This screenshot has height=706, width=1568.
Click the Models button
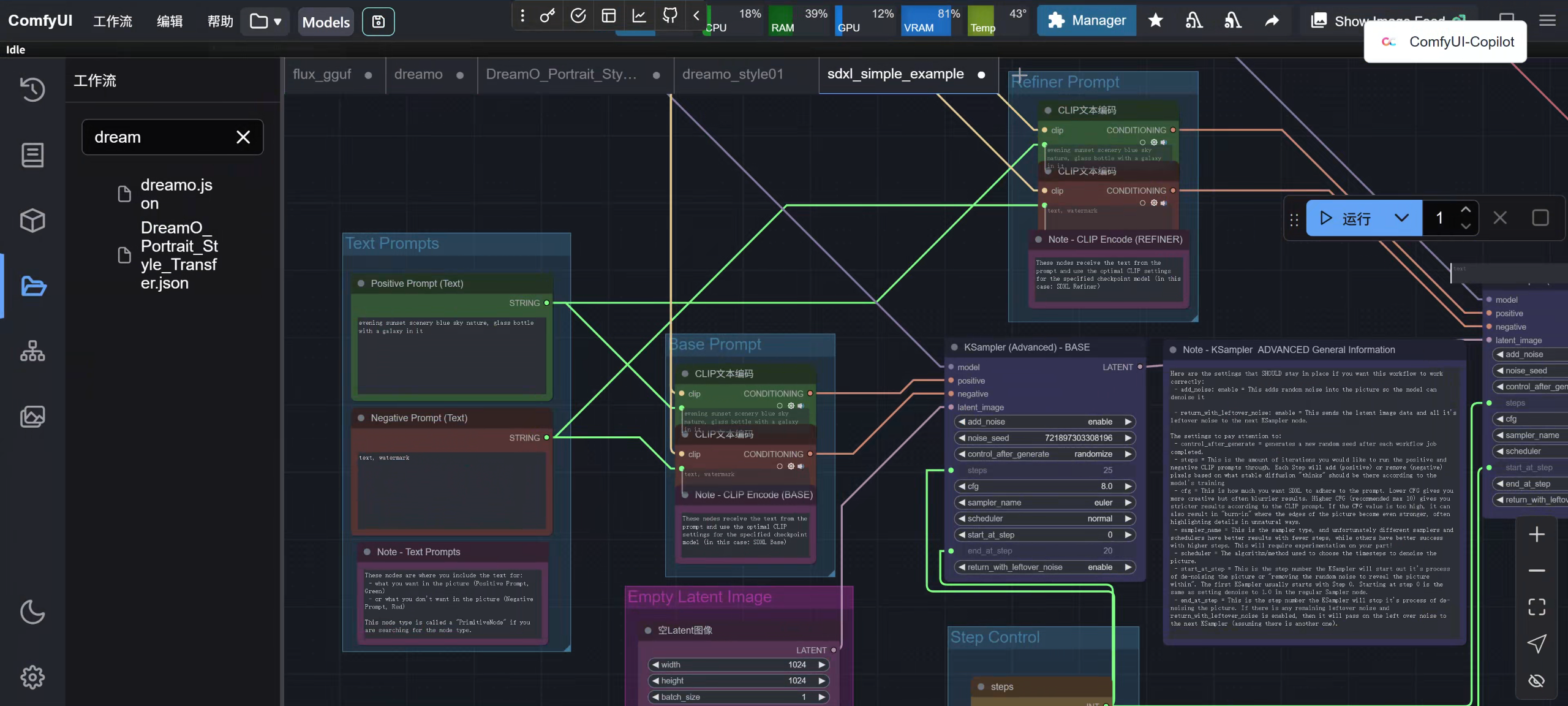[326, 22]
